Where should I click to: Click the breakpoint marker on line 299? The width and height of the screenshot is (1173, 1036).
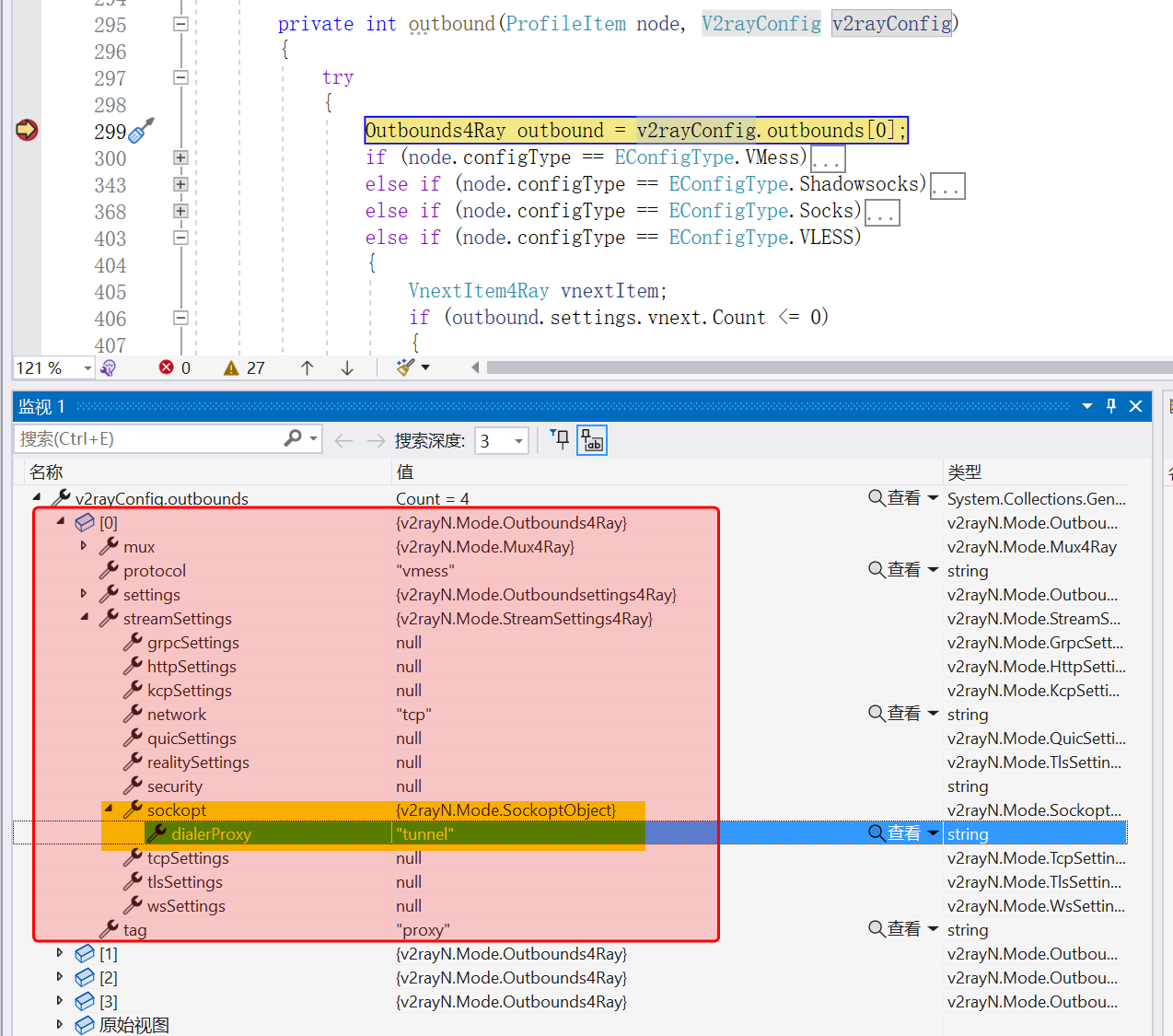(27, 130)
